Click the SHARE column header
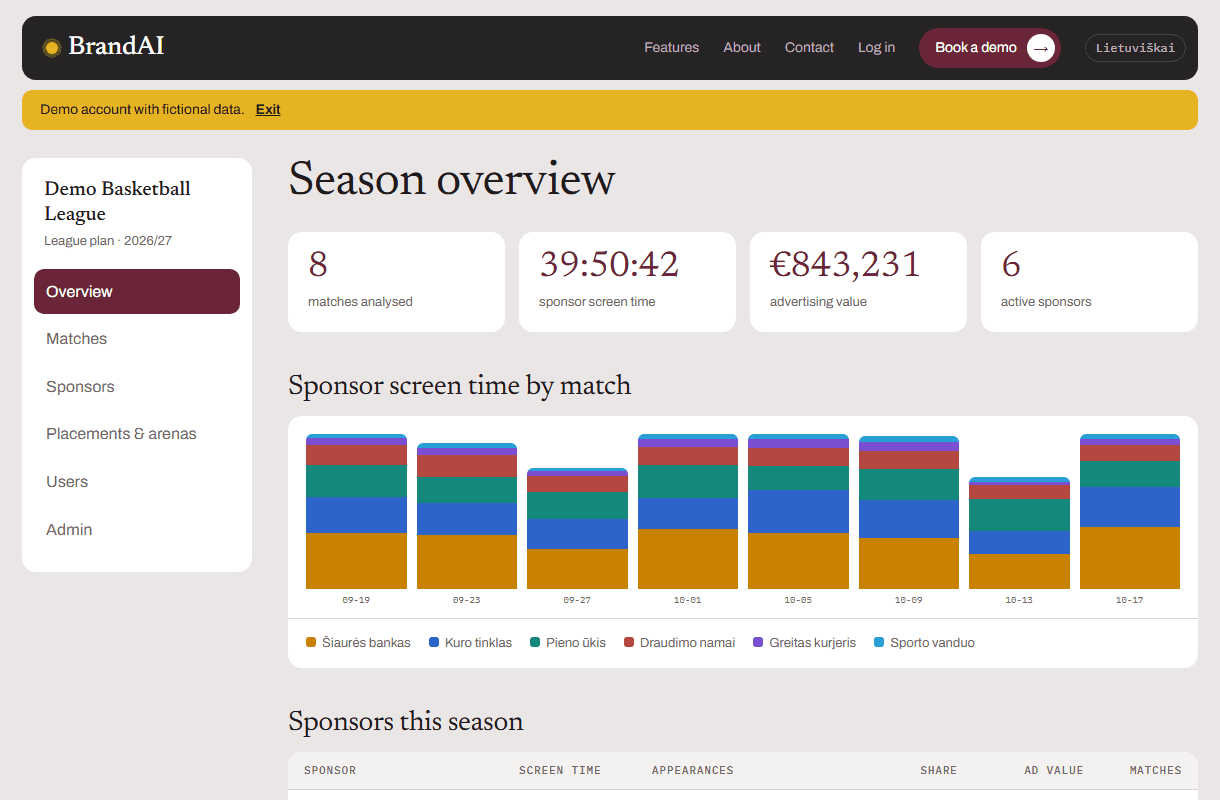This screenshot has width=1220, height=800. pyautogui.click(x=938, y=770)
